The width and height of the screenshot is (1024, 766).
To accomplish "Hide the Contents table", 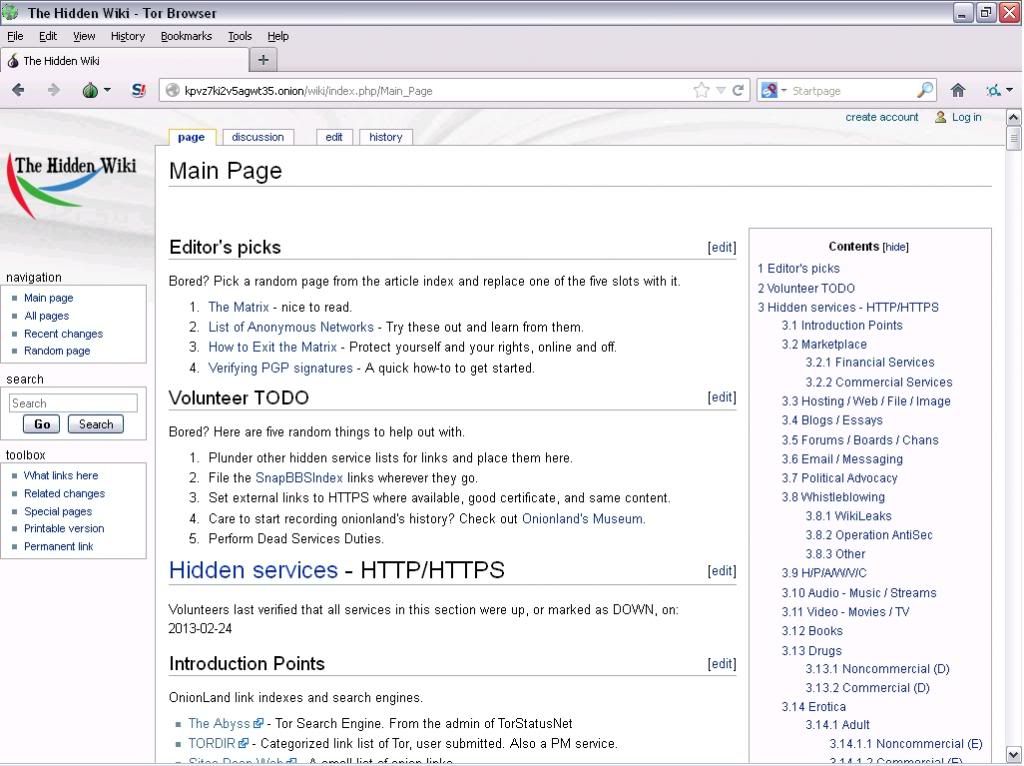I will [895, 247].
